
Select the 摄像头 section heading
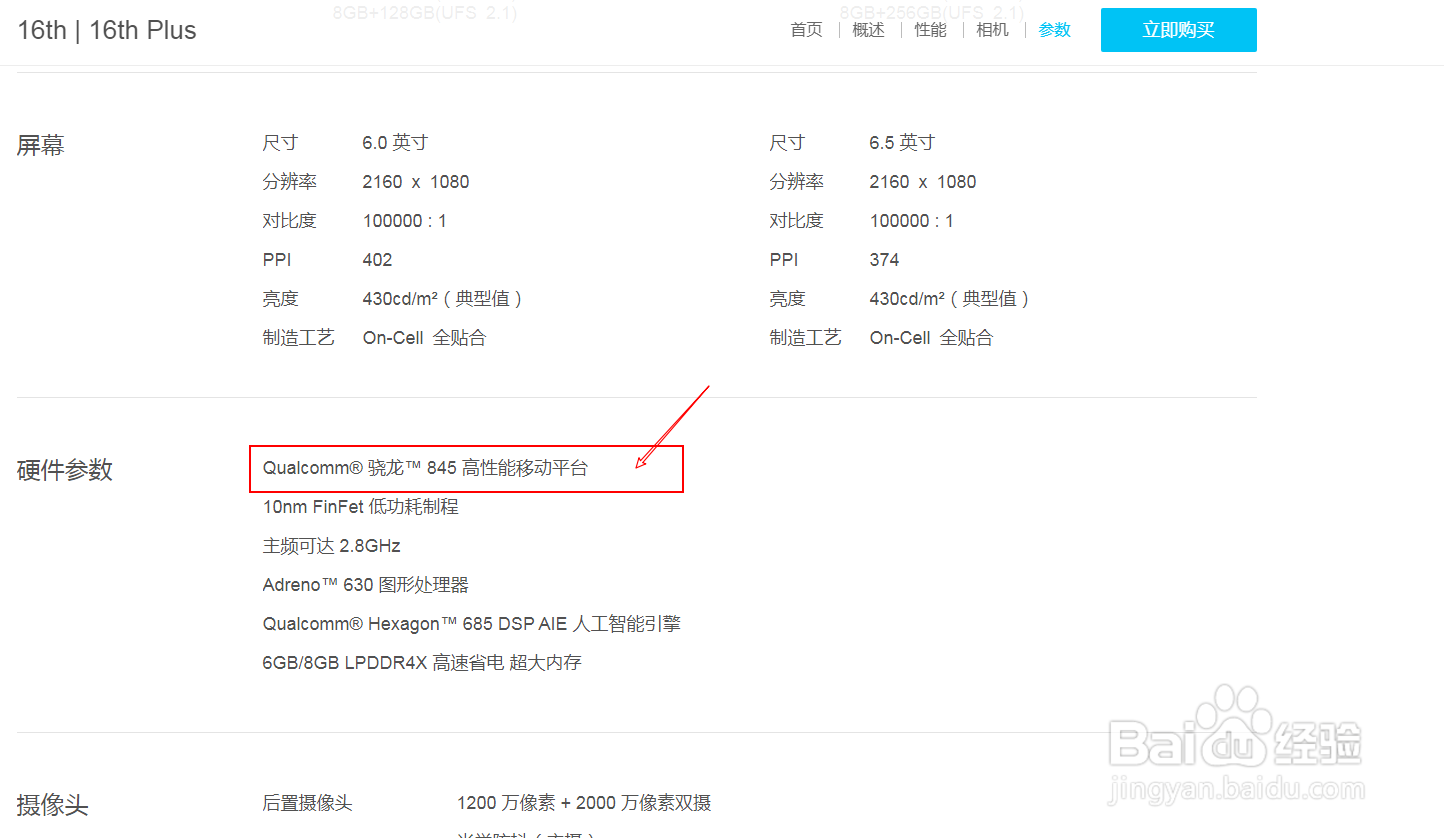pyautogui.click(x=53, y=805)
